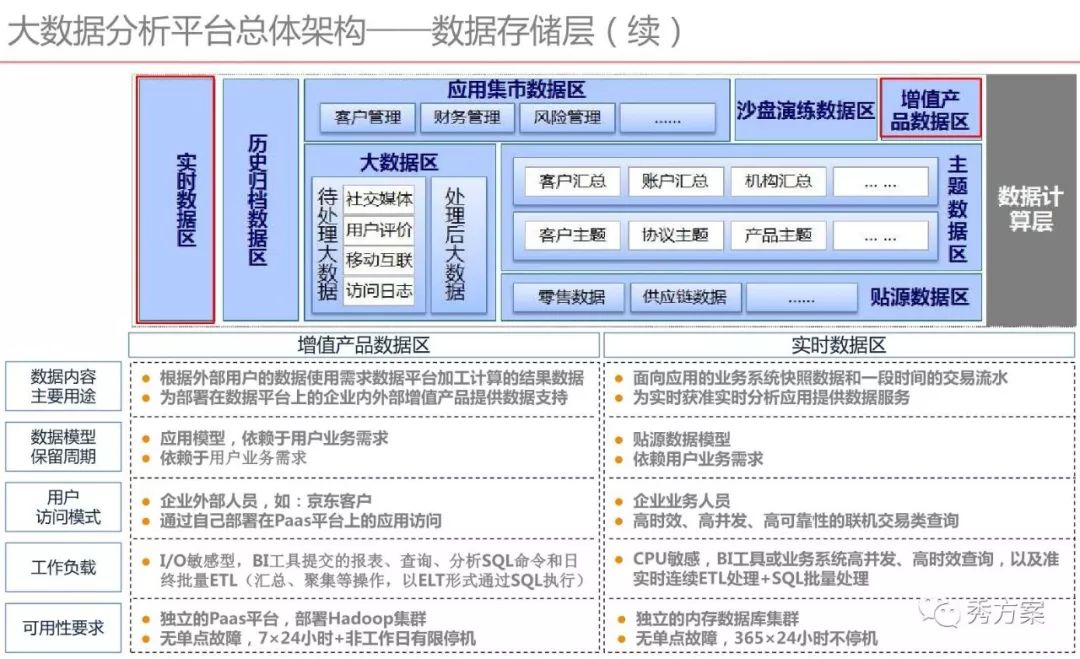Select the 零售数据 box
Screen dimensions: 1080x659
tap(571, 297)
